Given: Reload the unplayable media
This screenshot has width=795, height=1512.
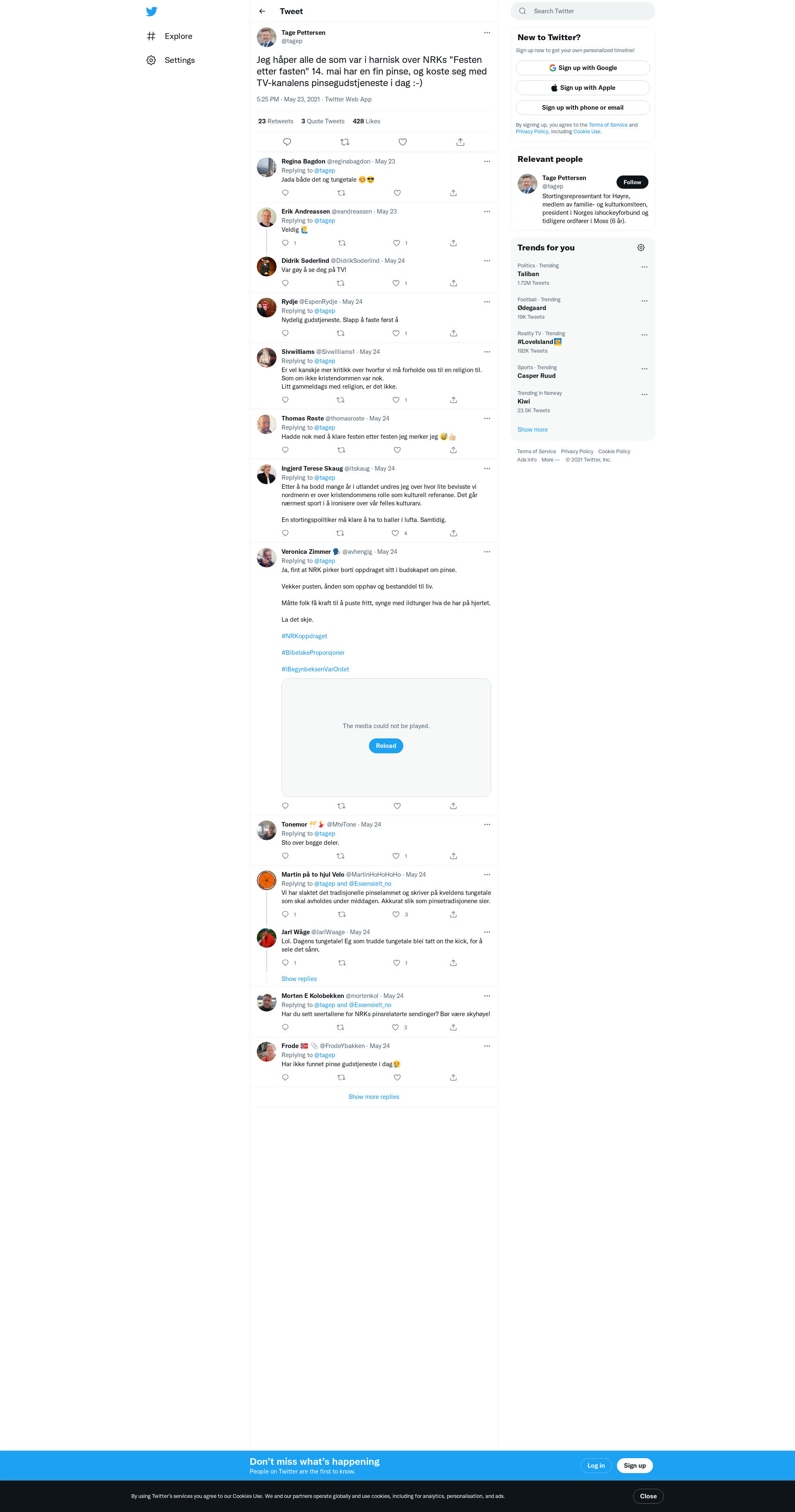Looking at the screenshot, I should pyautogui.click(x=386, y=746).
